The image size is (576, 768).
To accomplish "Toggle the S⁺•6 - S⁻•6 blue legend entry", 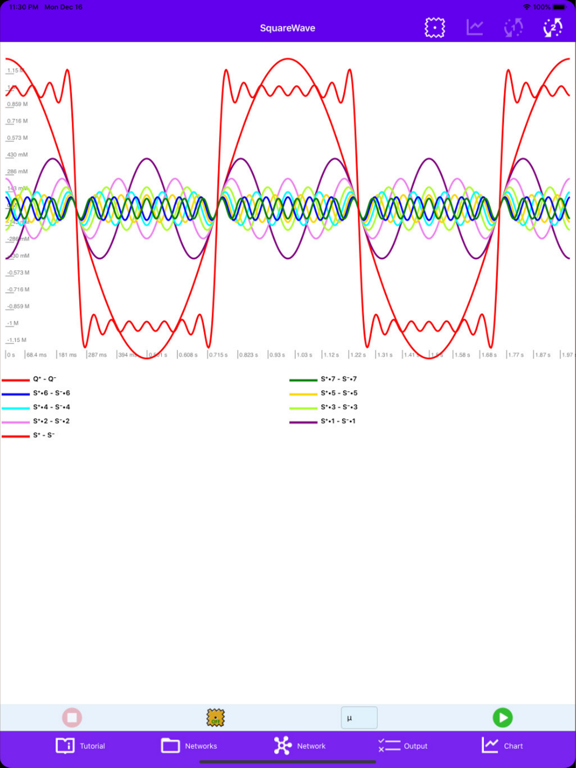I will click(x=36, y=393).
